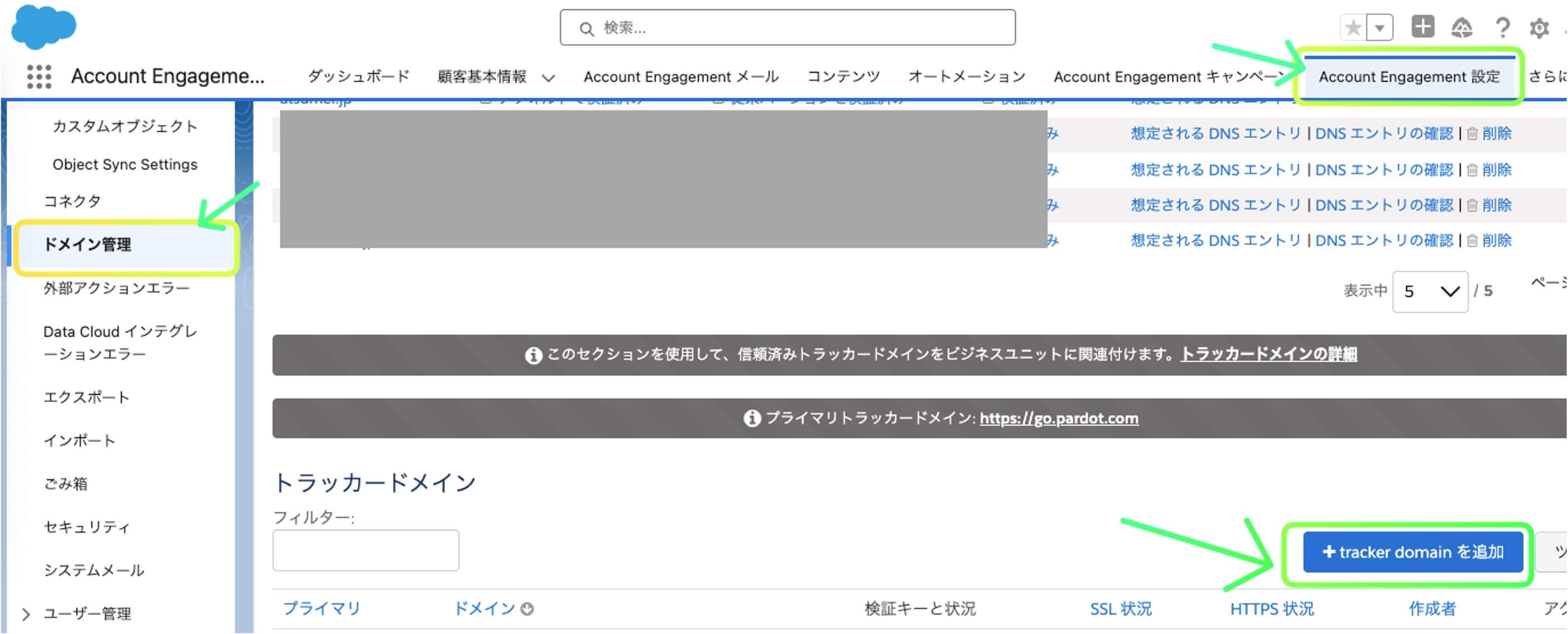Screen dimensions: 1568x634
Task: Click the Domain column sort icon
Action: pyautogui.click(x=527, y=608)
